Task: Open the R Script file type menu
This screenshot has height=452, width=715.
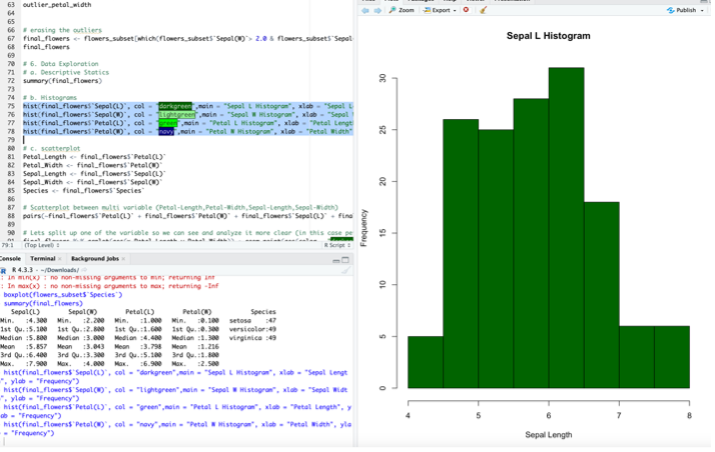Action: click(335, 245)
